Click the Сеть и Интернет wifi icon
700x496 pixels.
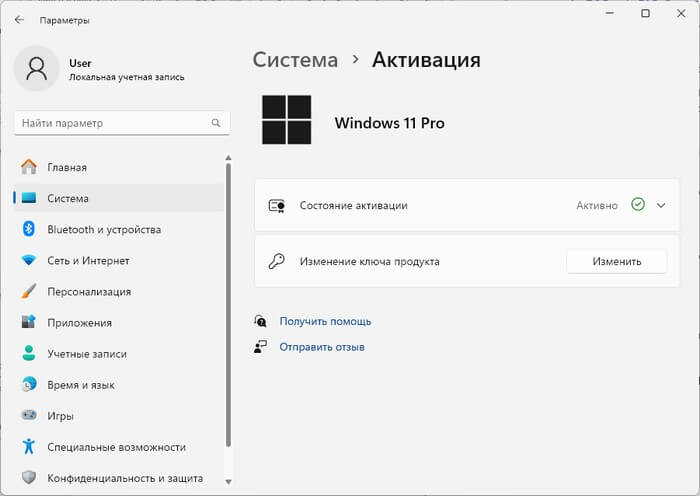(29, 260)
